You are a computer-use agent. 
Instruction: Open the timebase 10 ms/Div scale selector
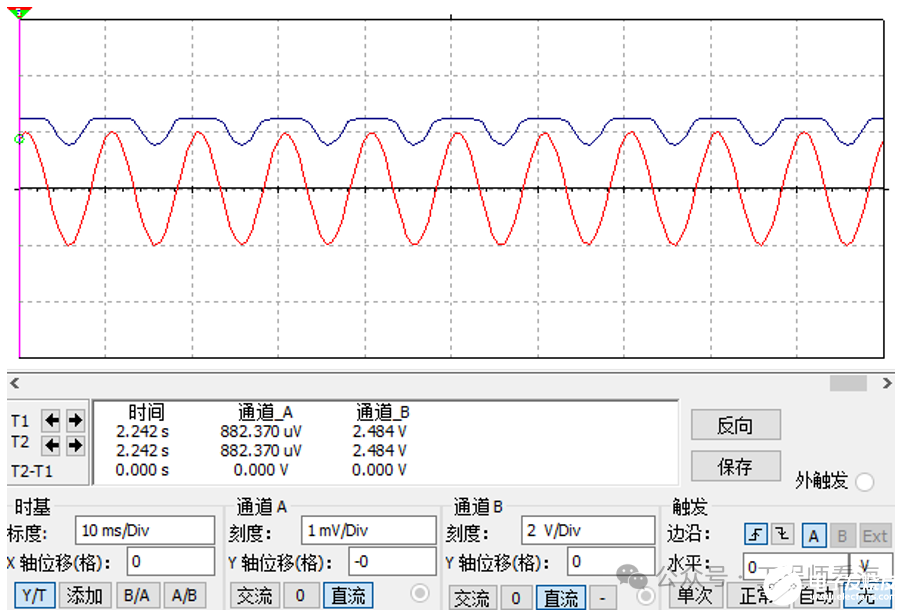[146, 528]
